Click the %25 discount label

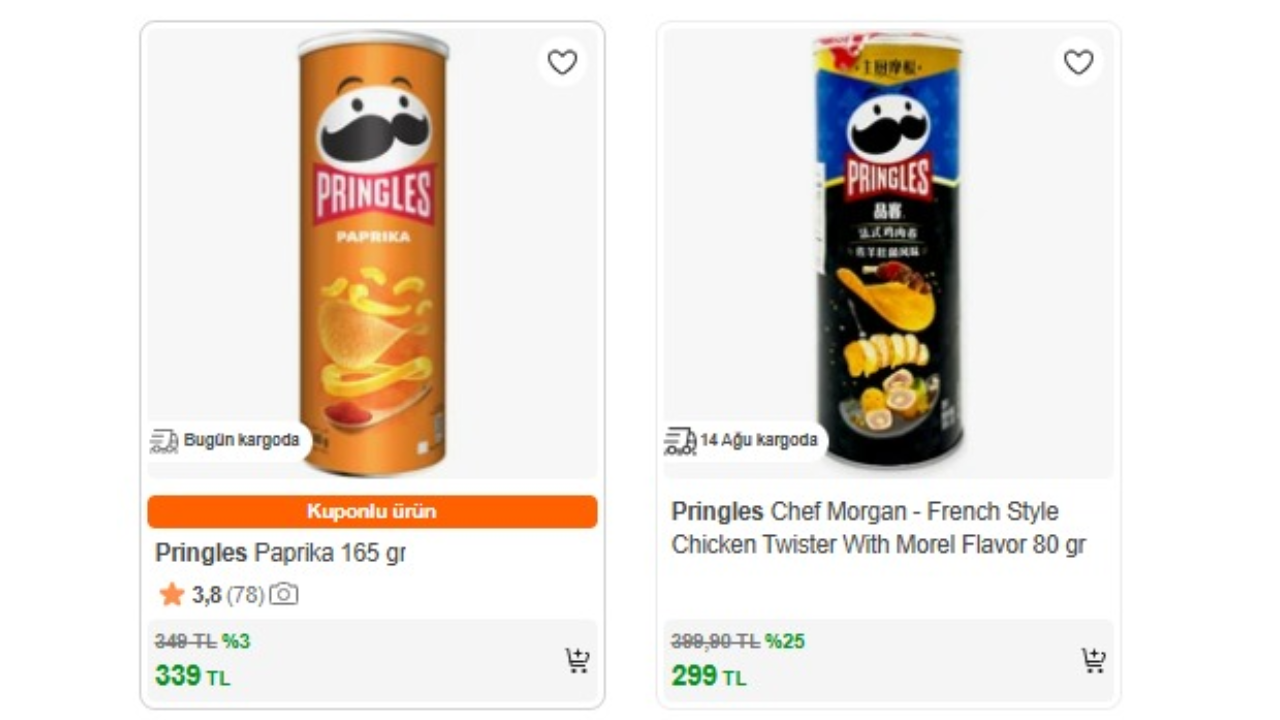pos(785,641)
